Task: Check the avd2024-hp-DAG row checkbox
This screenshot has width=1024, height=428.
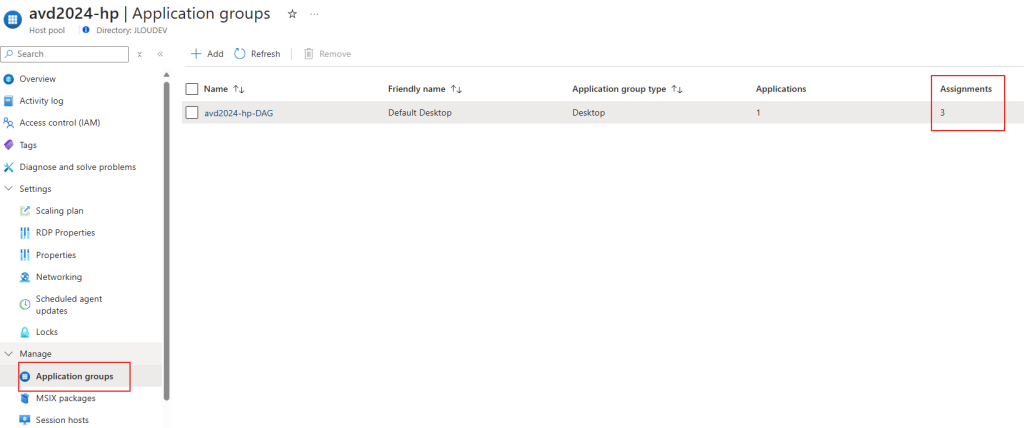Action: [192, 112]
